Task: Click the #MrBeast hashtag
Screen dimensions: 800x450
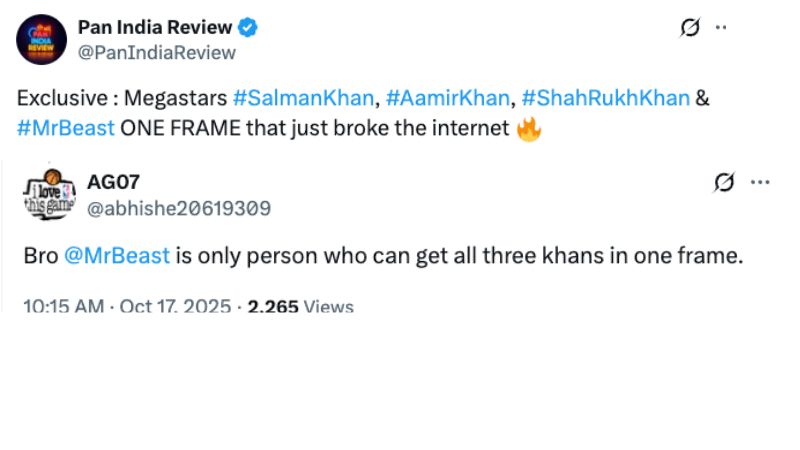Action: (66, 128)
